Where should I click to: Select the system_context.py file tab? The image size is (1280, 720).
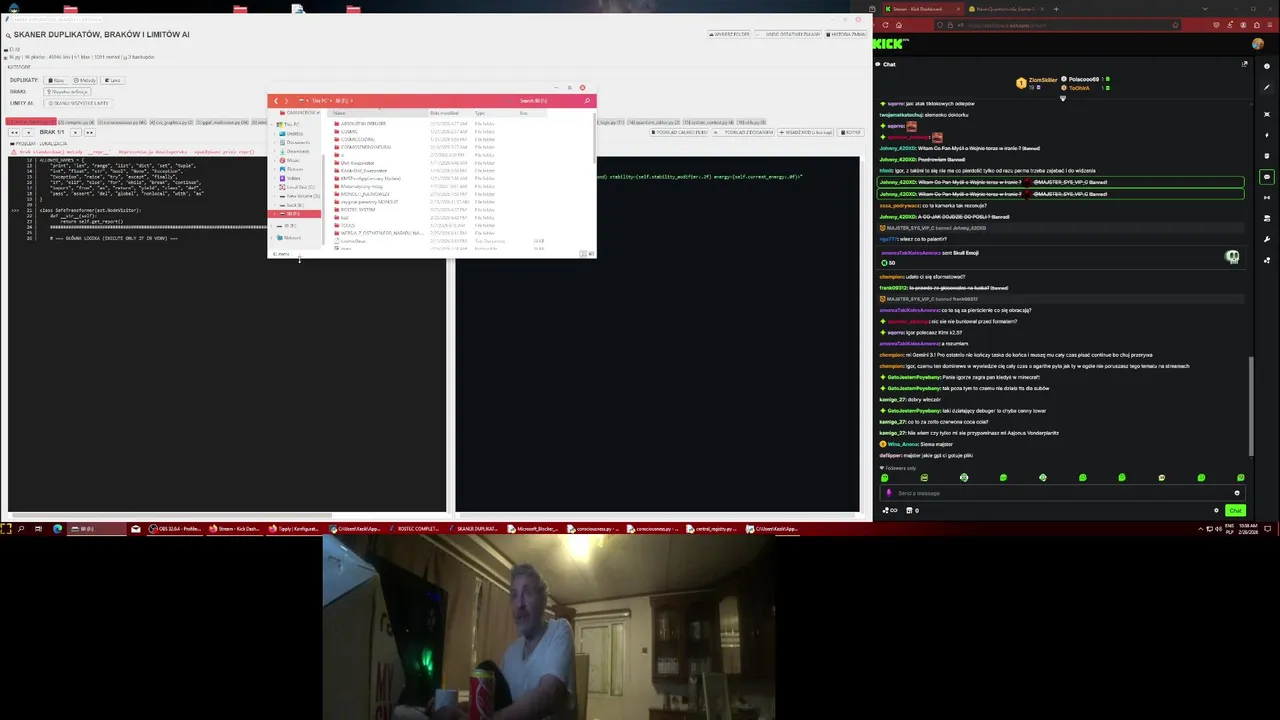tap(708, 122)
